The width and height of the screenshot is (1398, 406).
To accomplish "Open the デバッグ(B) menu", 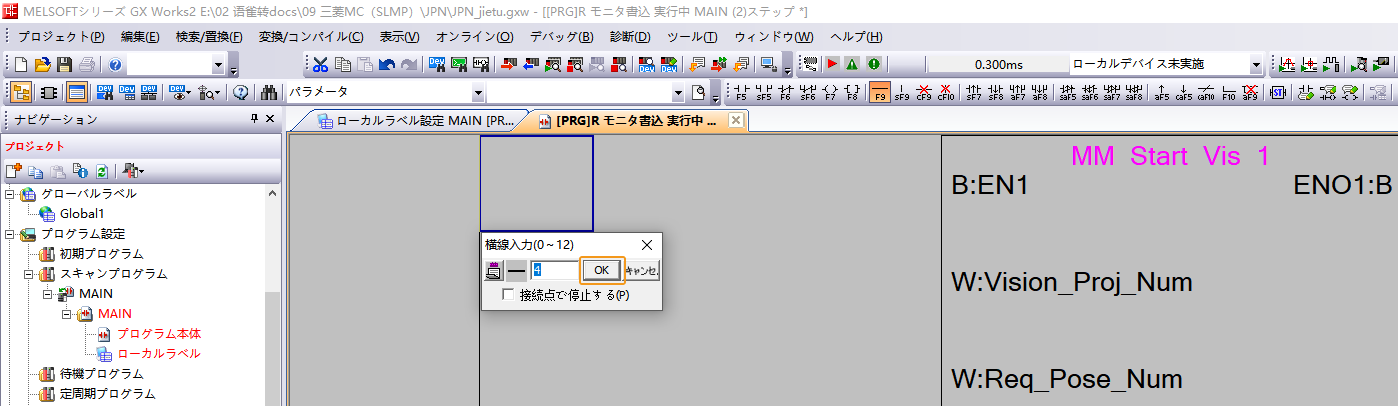I will coord(561,37).
